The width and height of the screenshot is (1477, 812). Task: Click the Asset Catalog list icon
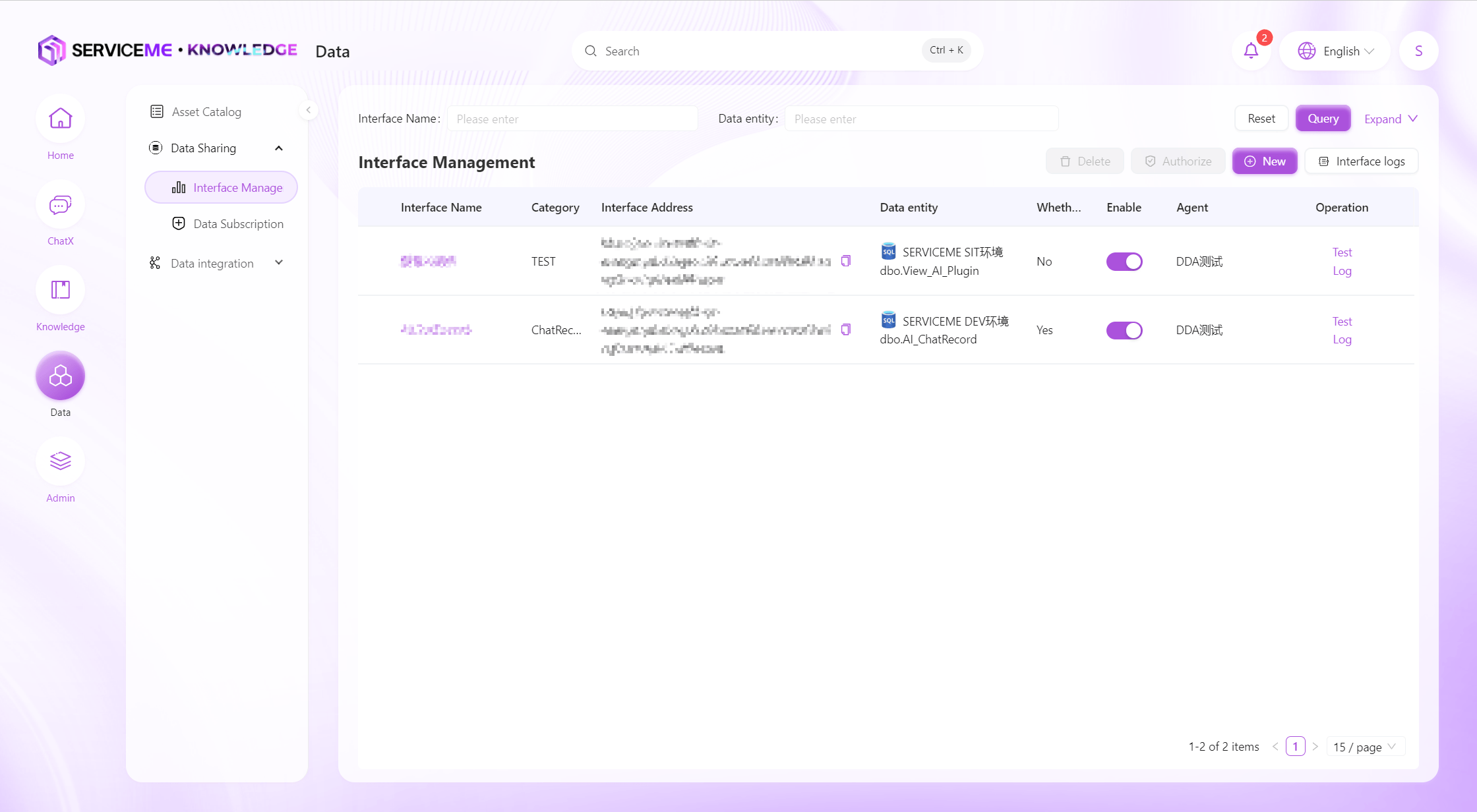point(156,111)
